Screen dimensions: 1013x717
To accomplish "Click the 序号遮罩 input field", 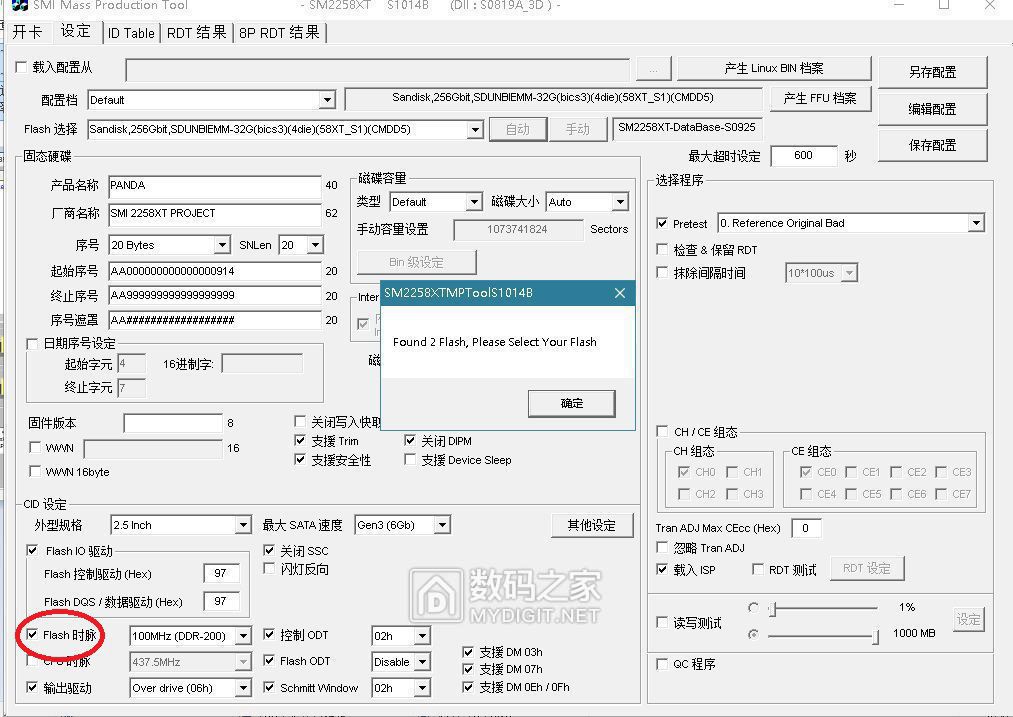I will point(214,320).
